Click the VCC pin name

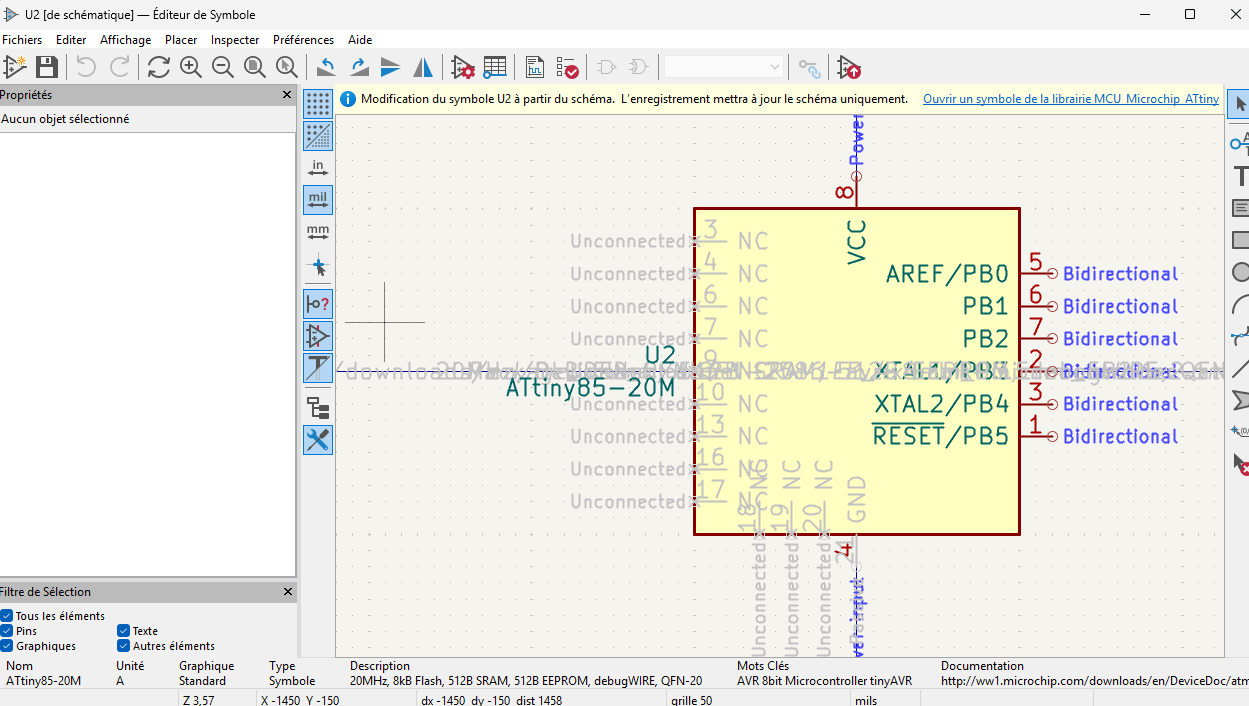tap(857, 243)
